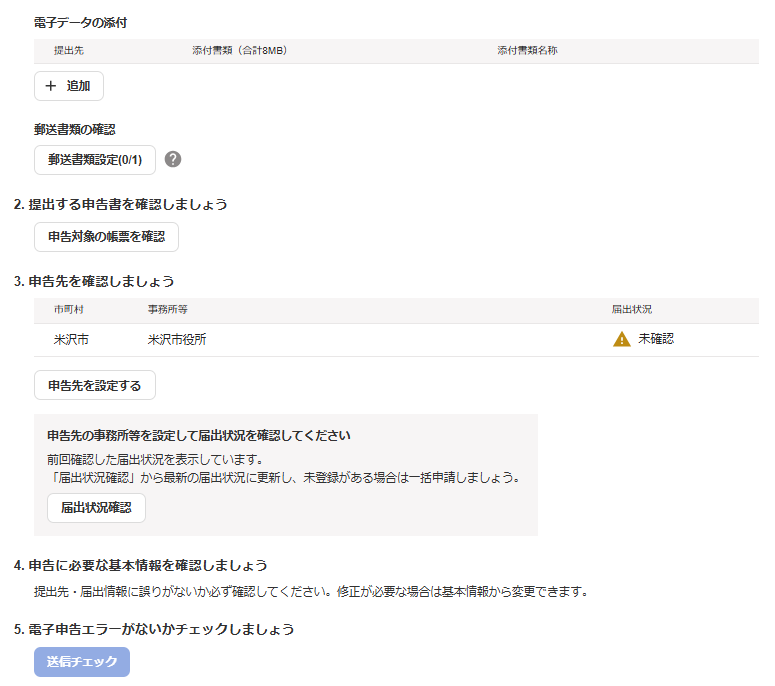Open 申告対象の帳票を確認
Image resolution: width=775 pixels, height=686 pixels.
coord(106,237)
